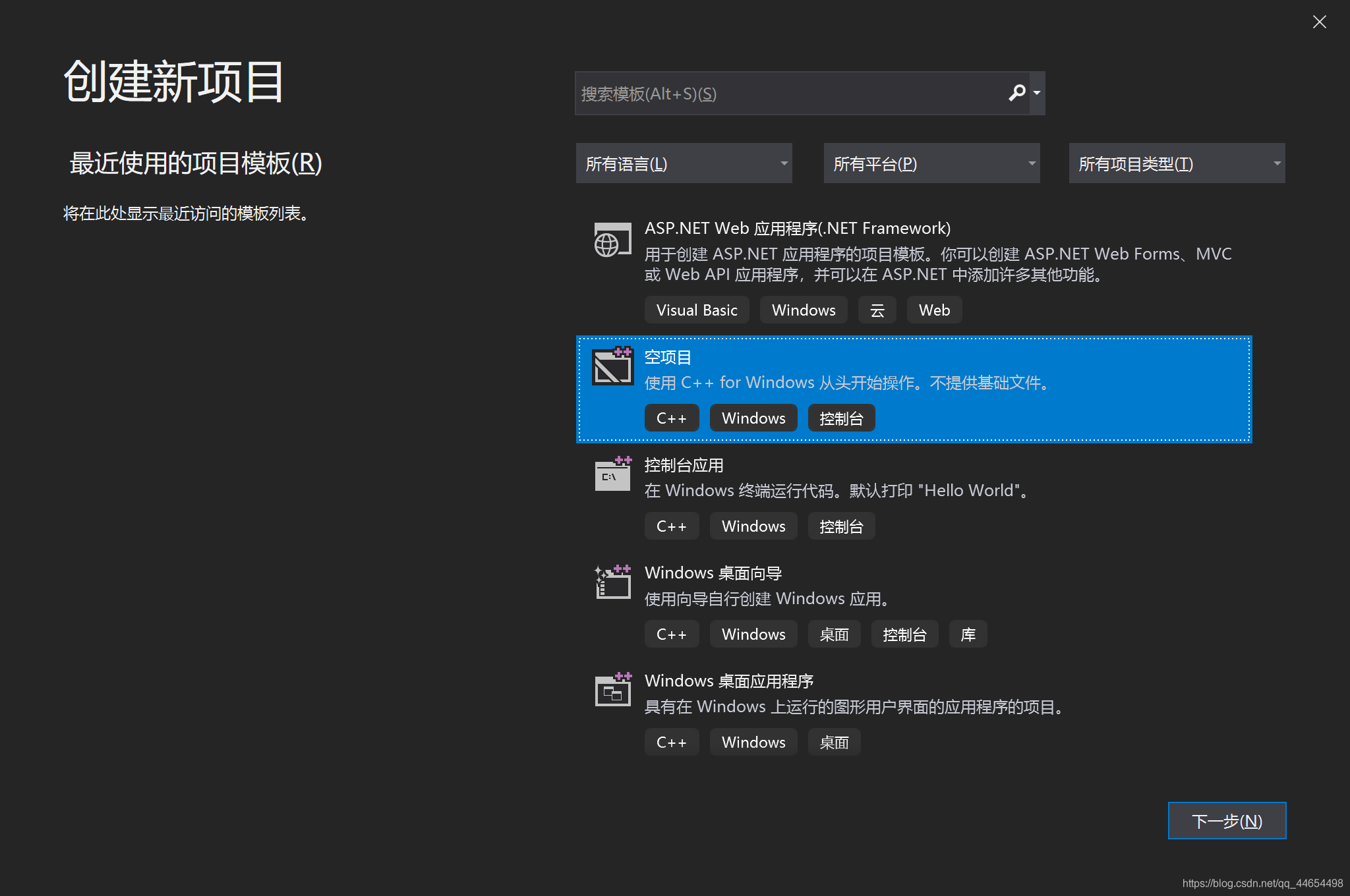Viewport: 1350px width, 896px height.
Task: Click Windows tag under ASP.NET template
Action: coord(804,310)
